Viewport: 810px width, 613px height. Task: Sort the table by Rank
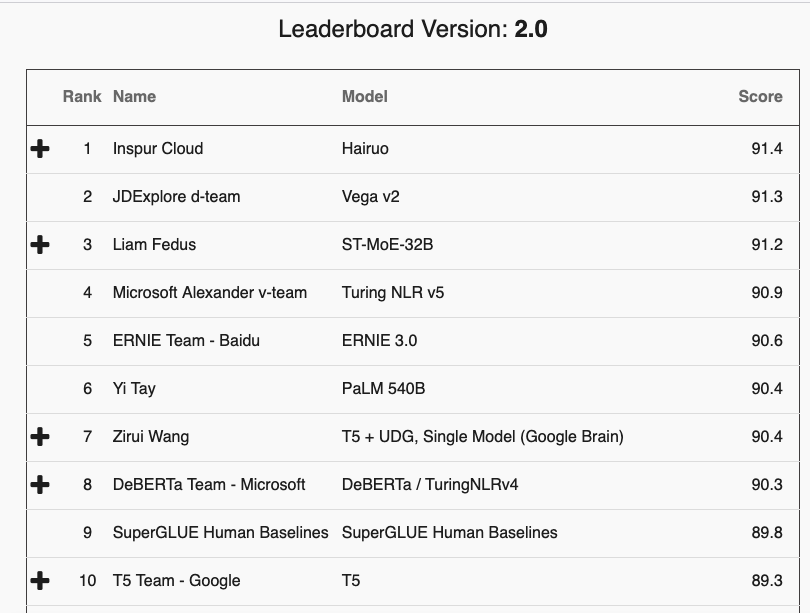coord(83,97)
